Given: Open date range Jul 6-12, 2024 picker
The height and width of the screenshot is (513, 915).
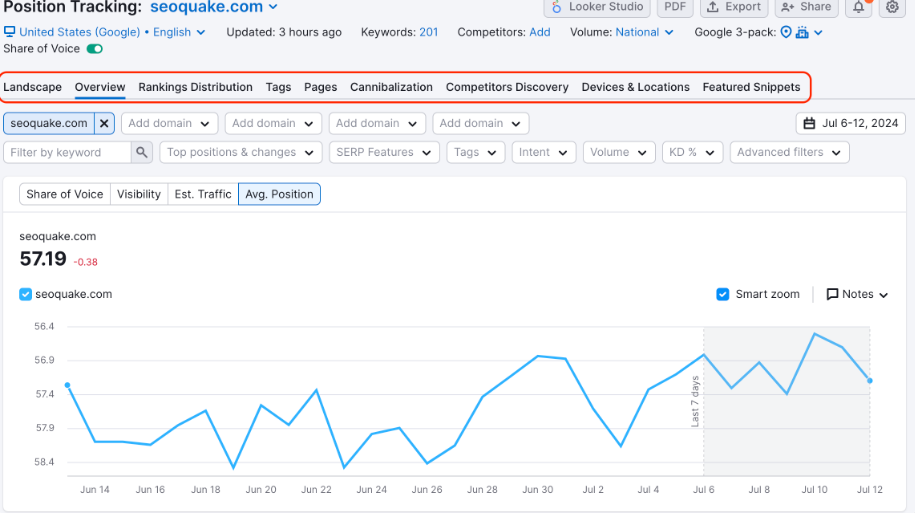Looking at the screenshot, I should (x=851, y=123).
